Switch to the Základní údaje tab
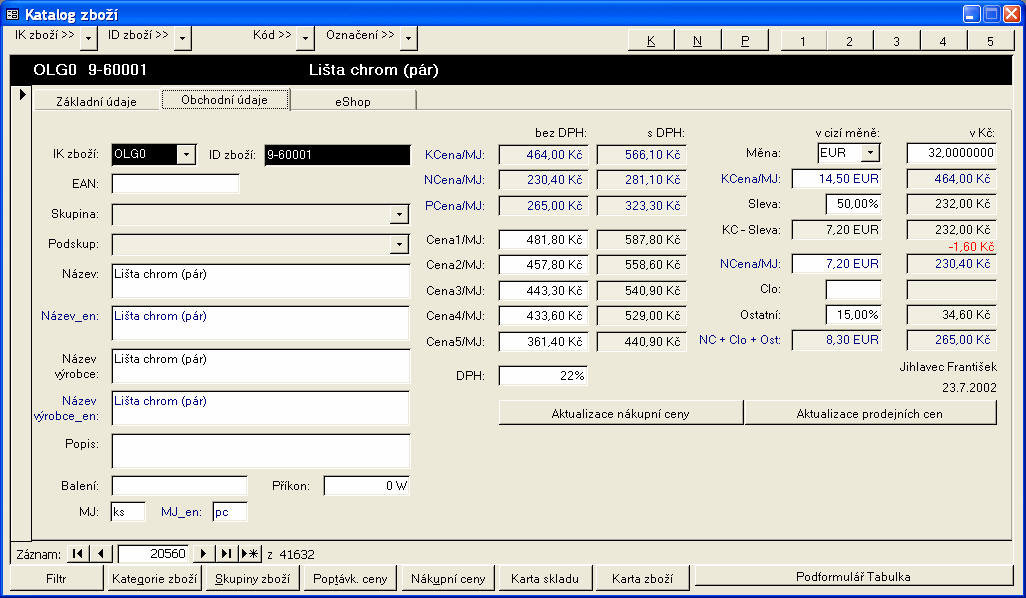 [x=96, y=101]
